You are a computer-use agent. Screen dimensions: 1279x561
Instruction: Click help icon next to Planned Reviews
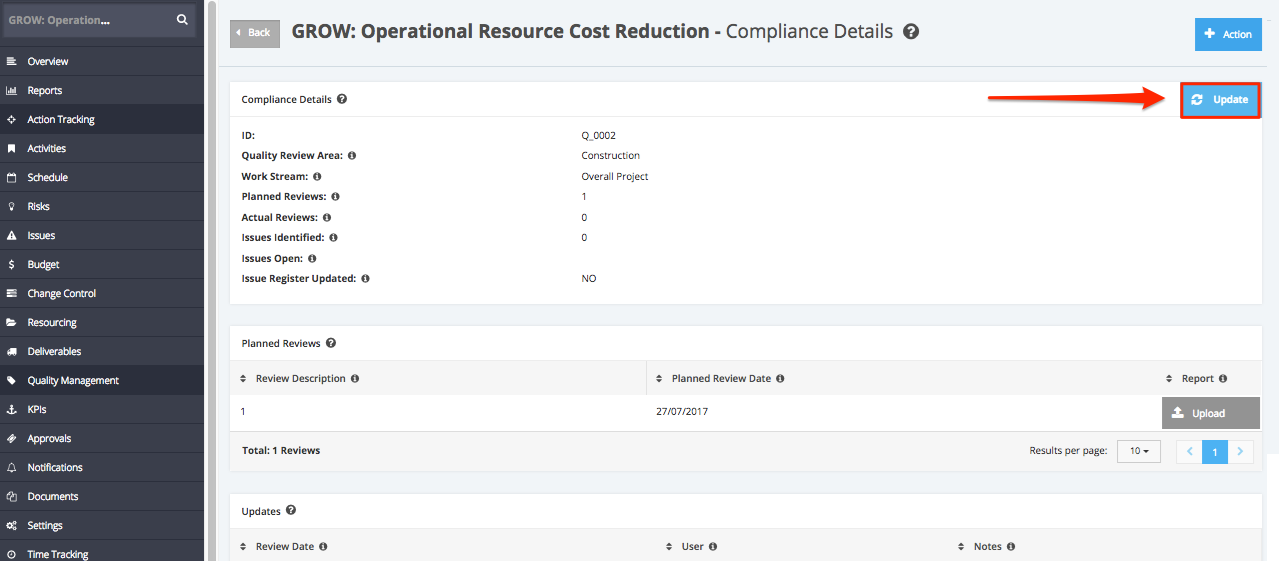(x=331, y=343)
